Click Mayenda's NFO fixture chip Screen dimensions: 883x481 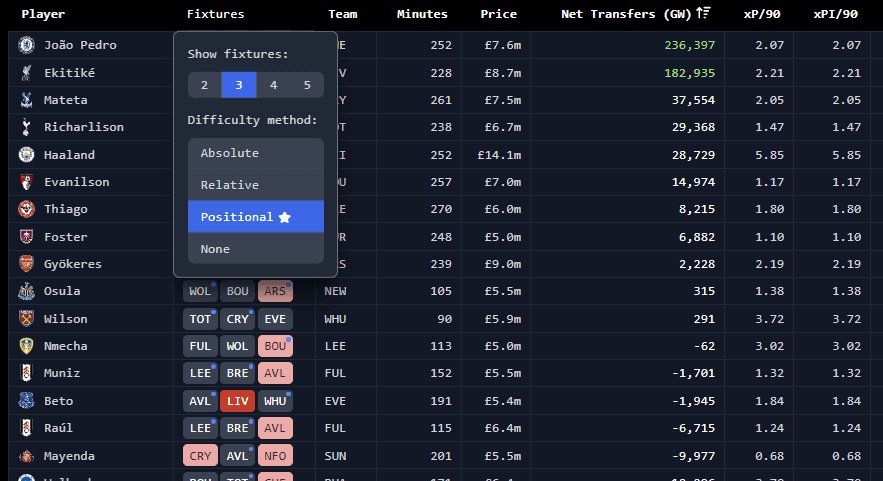275,456
